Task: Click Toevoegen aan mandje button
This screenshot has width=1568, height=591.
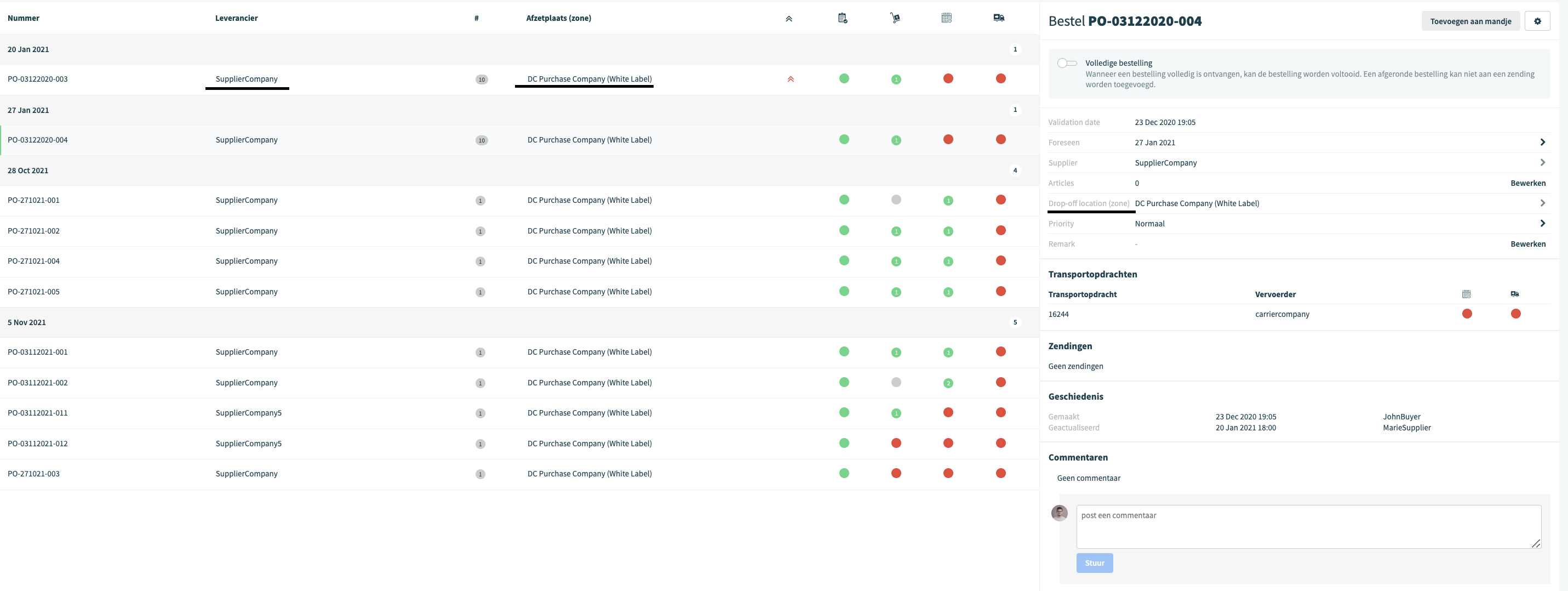Action: click(1470, 21)
